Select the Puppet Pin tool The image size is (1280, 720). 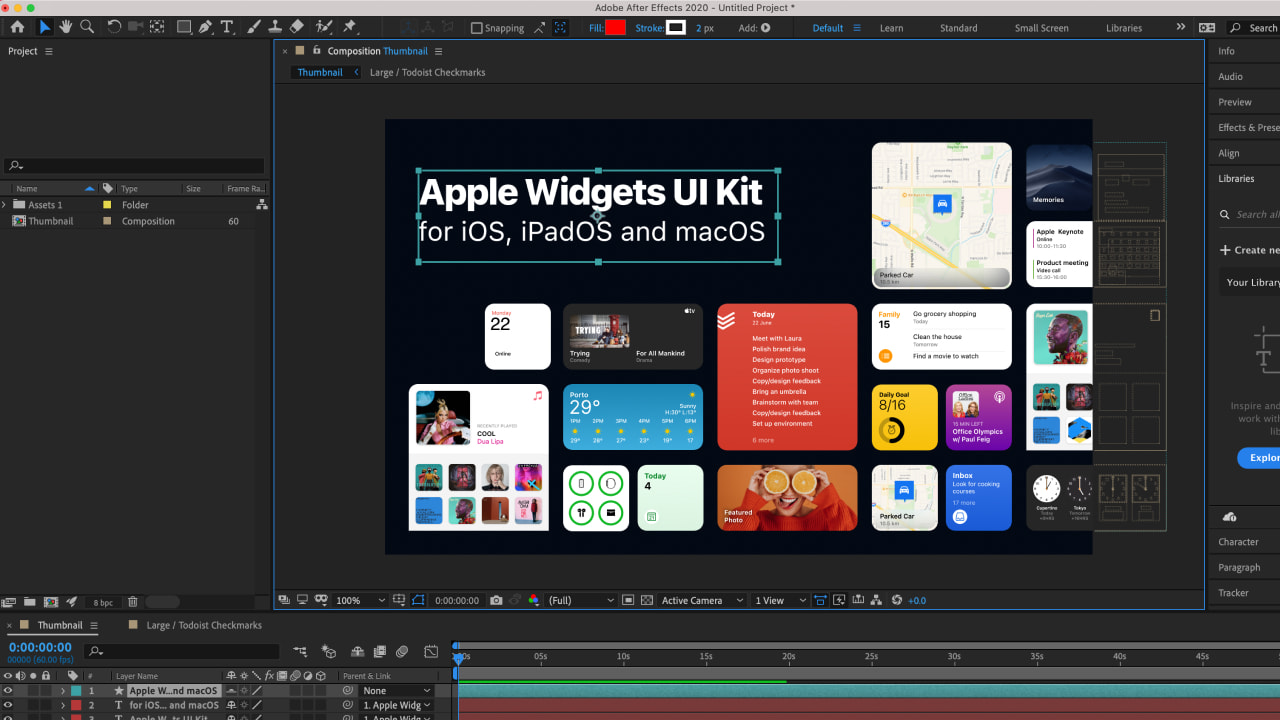350,27
